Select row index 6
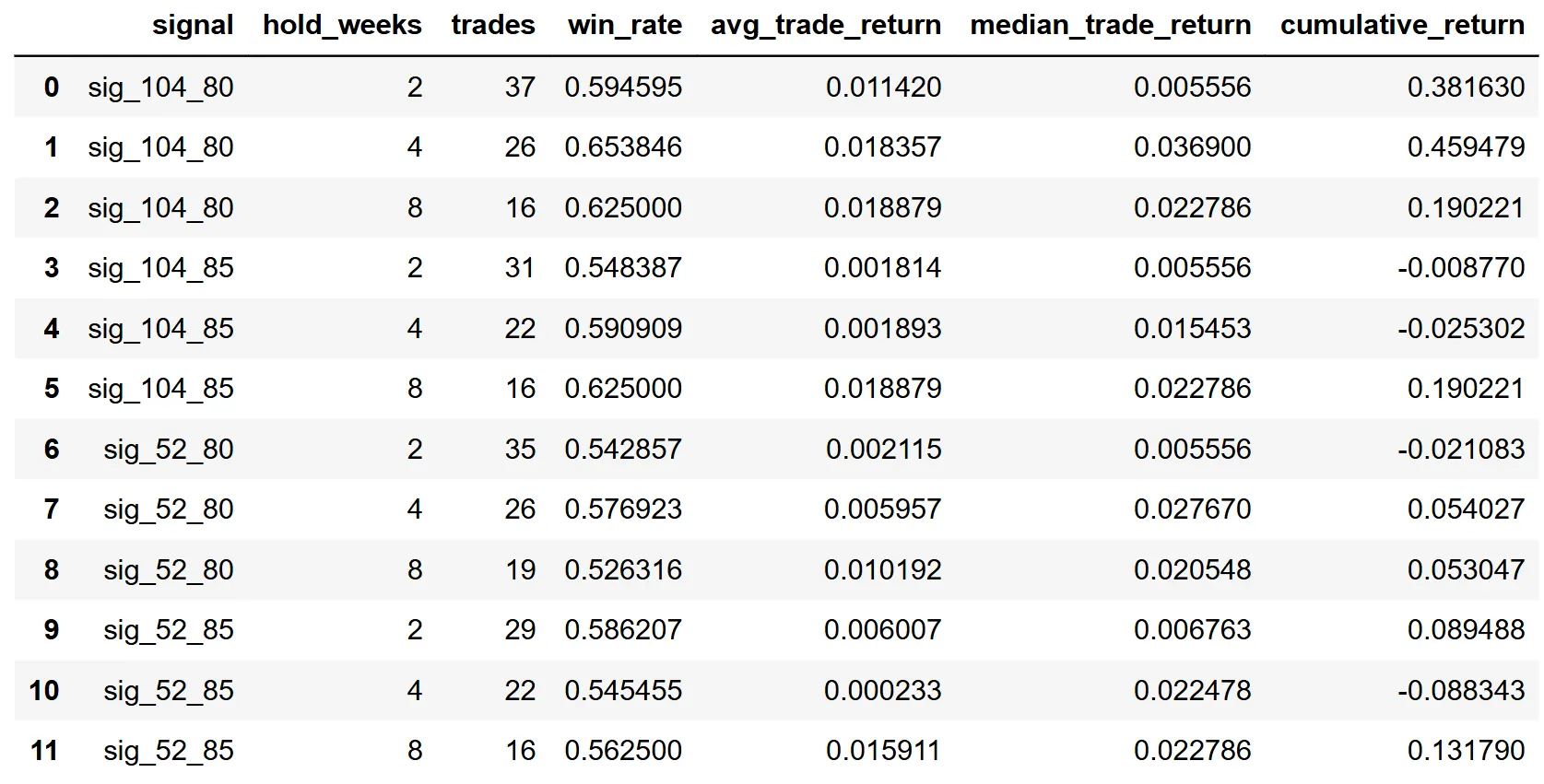This screenshot has height=784, width=1544. [x=52, y=450]
